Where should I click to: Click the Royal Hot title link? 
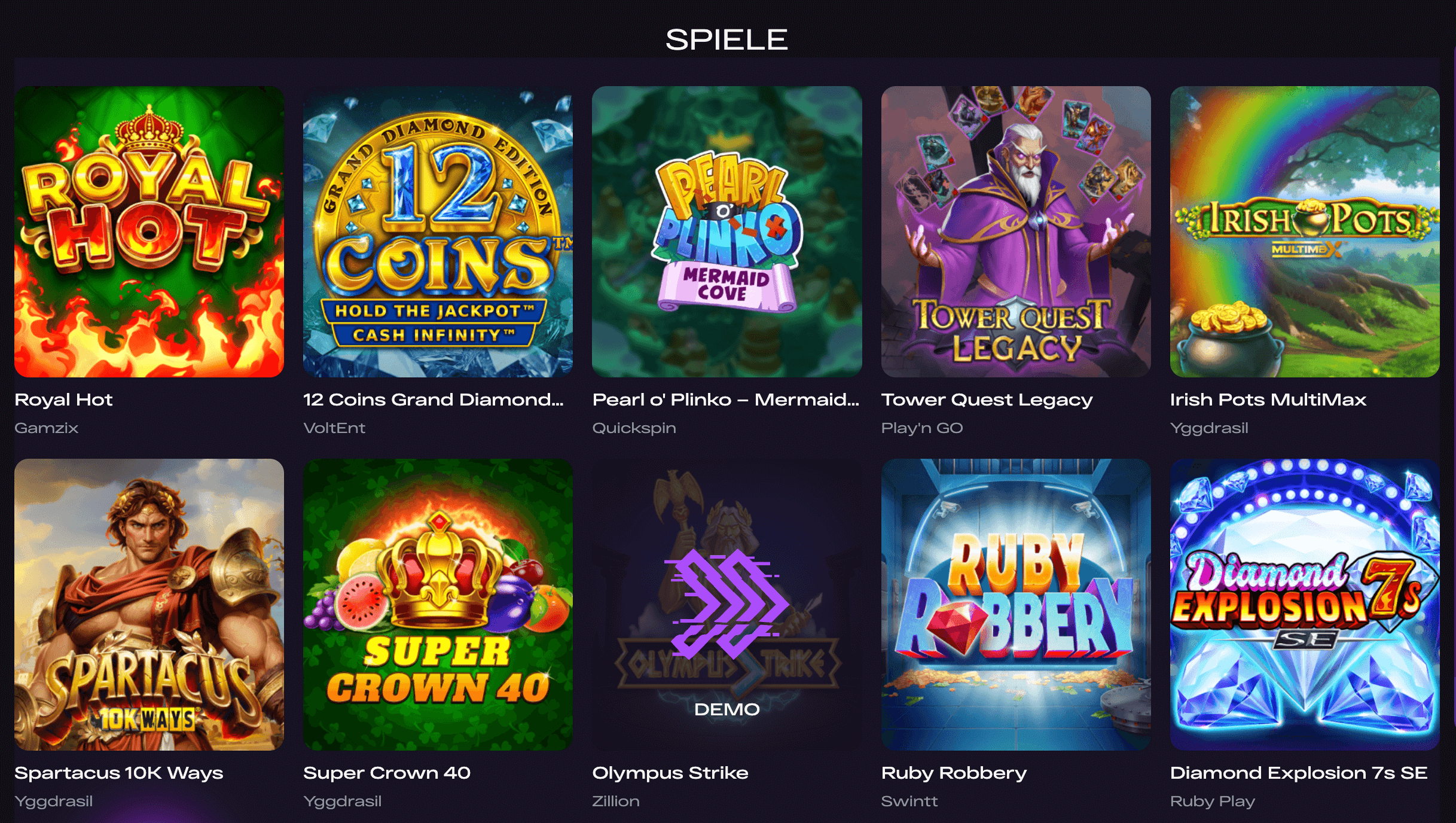[63, 400]
